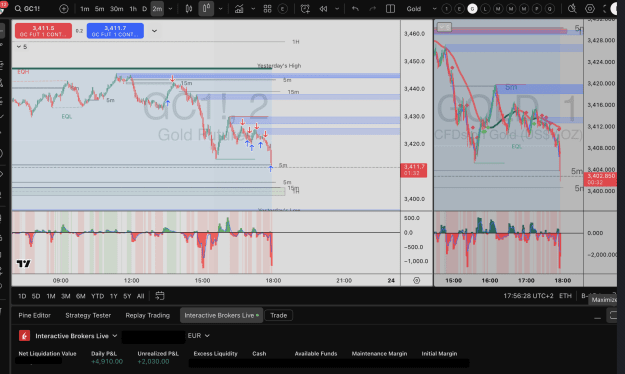Image resolution: width=625 pixels, height=374 pixels.
Task: Open time axis settings gear icon
Action: point(417,280)
